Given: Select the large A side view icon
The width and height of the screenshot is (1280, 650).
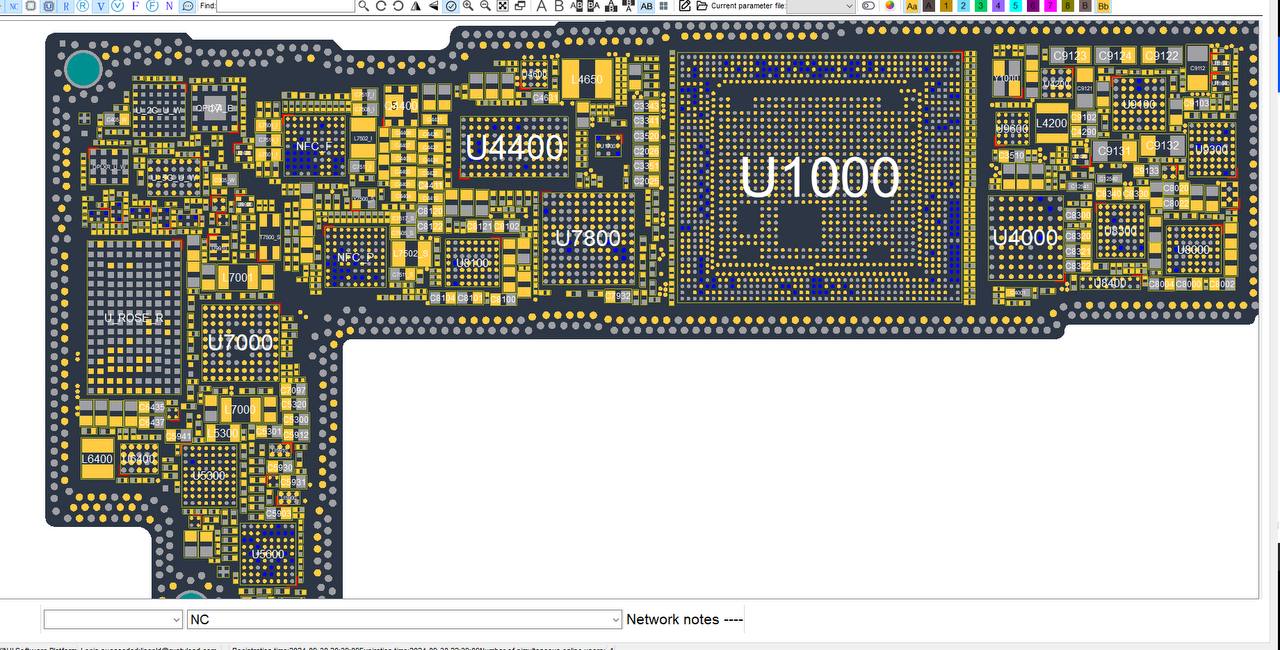Looking at the screenshot, I should coord(541,6).
